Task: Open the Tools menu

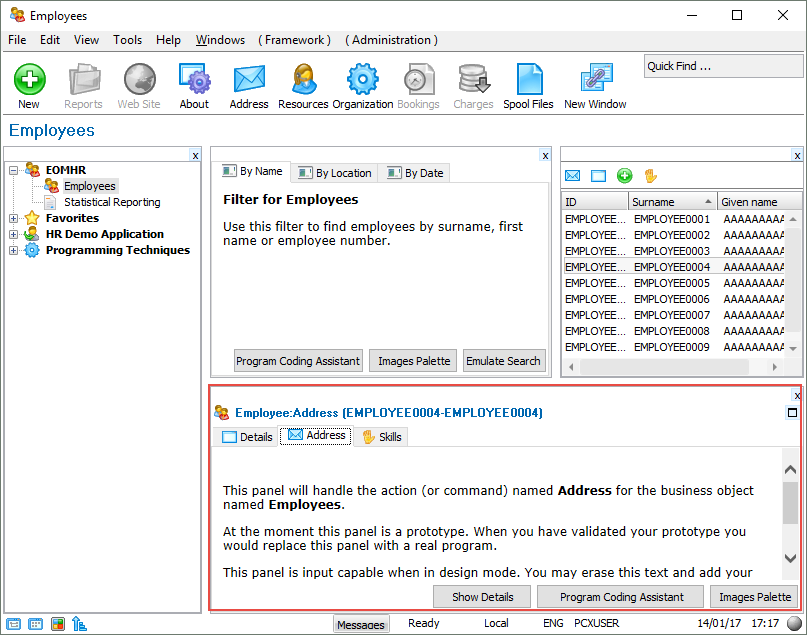Action: point(127,40)
